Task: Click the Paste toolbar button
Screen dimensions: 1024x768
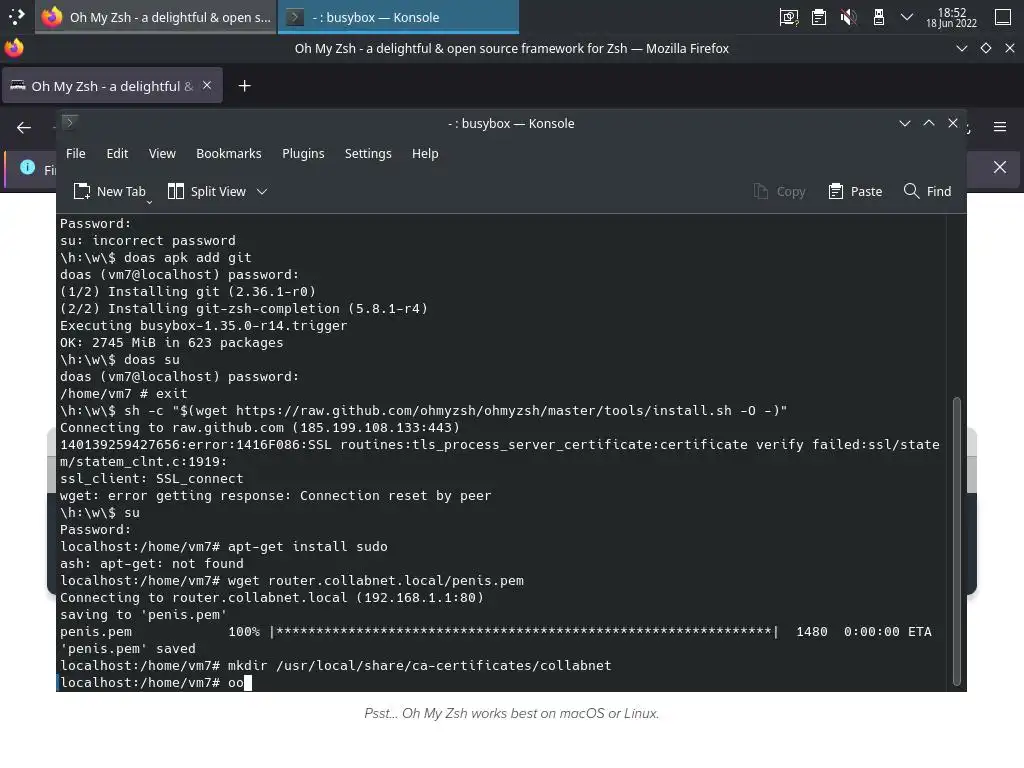Action: [x=856, y=191]
